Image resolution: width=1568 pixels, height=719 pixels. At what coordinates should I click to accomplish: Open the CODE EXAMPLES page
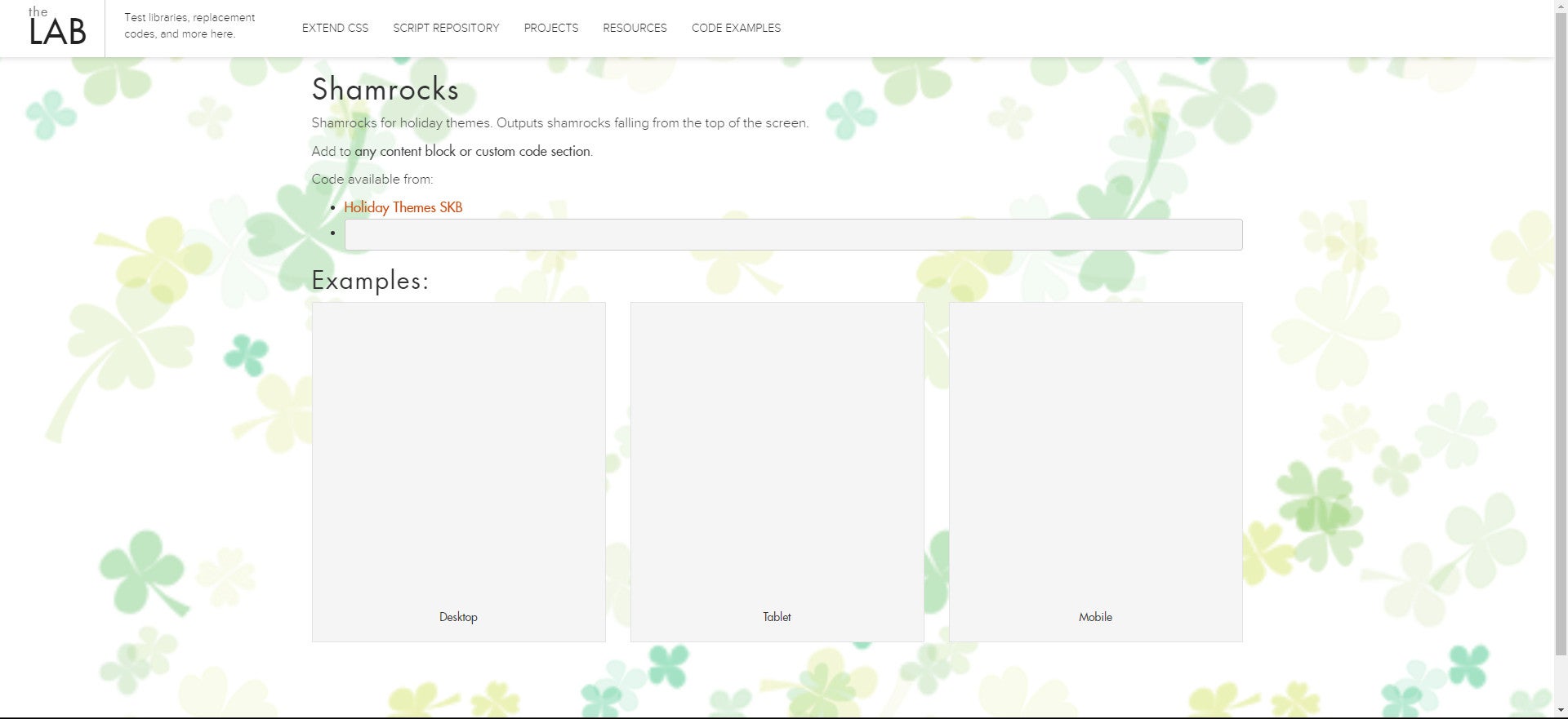click(736, 28)
